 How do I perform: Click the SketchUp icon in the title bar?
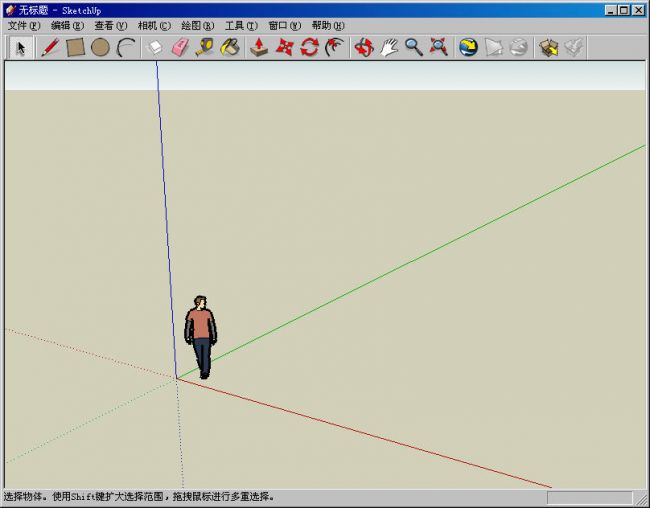pos(11,10)
